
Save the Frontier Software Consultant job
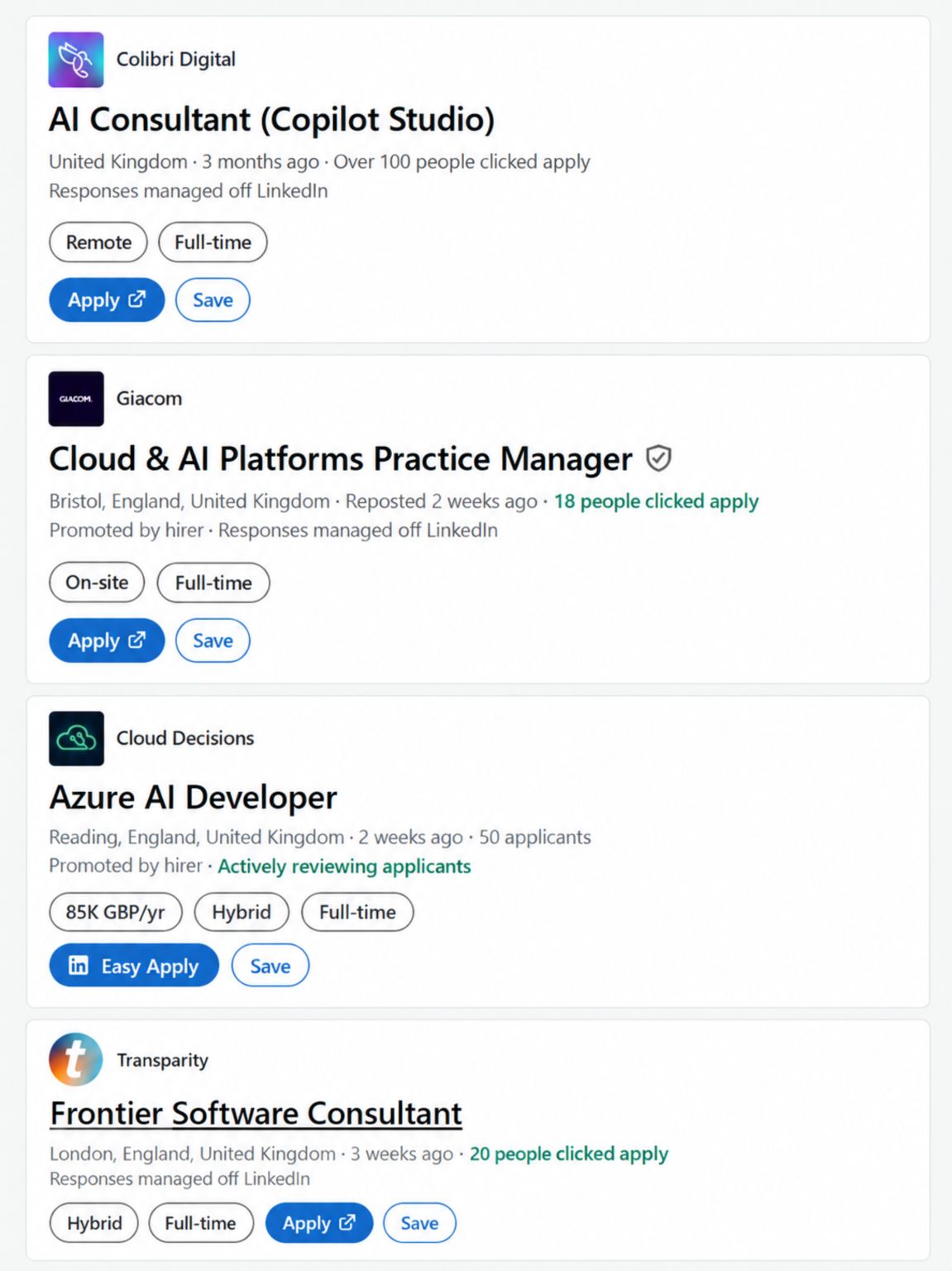[419, 1223]
